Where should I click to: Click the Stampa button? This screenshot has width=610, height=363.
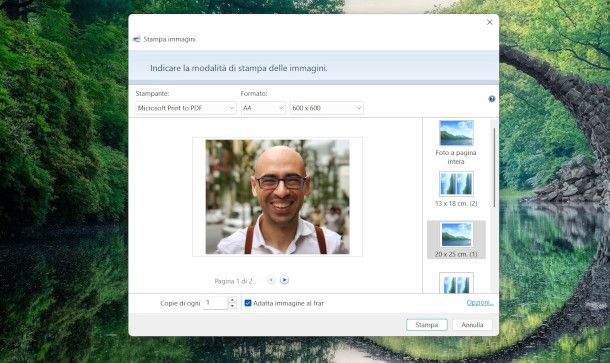coord(427,324)
